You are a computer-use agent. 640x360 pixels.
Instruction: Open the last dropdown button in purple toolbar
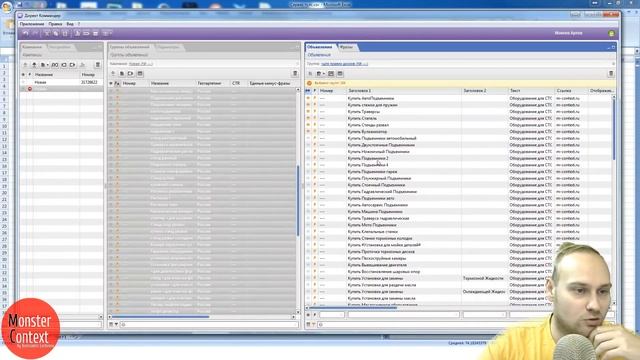tap(107, 33)
